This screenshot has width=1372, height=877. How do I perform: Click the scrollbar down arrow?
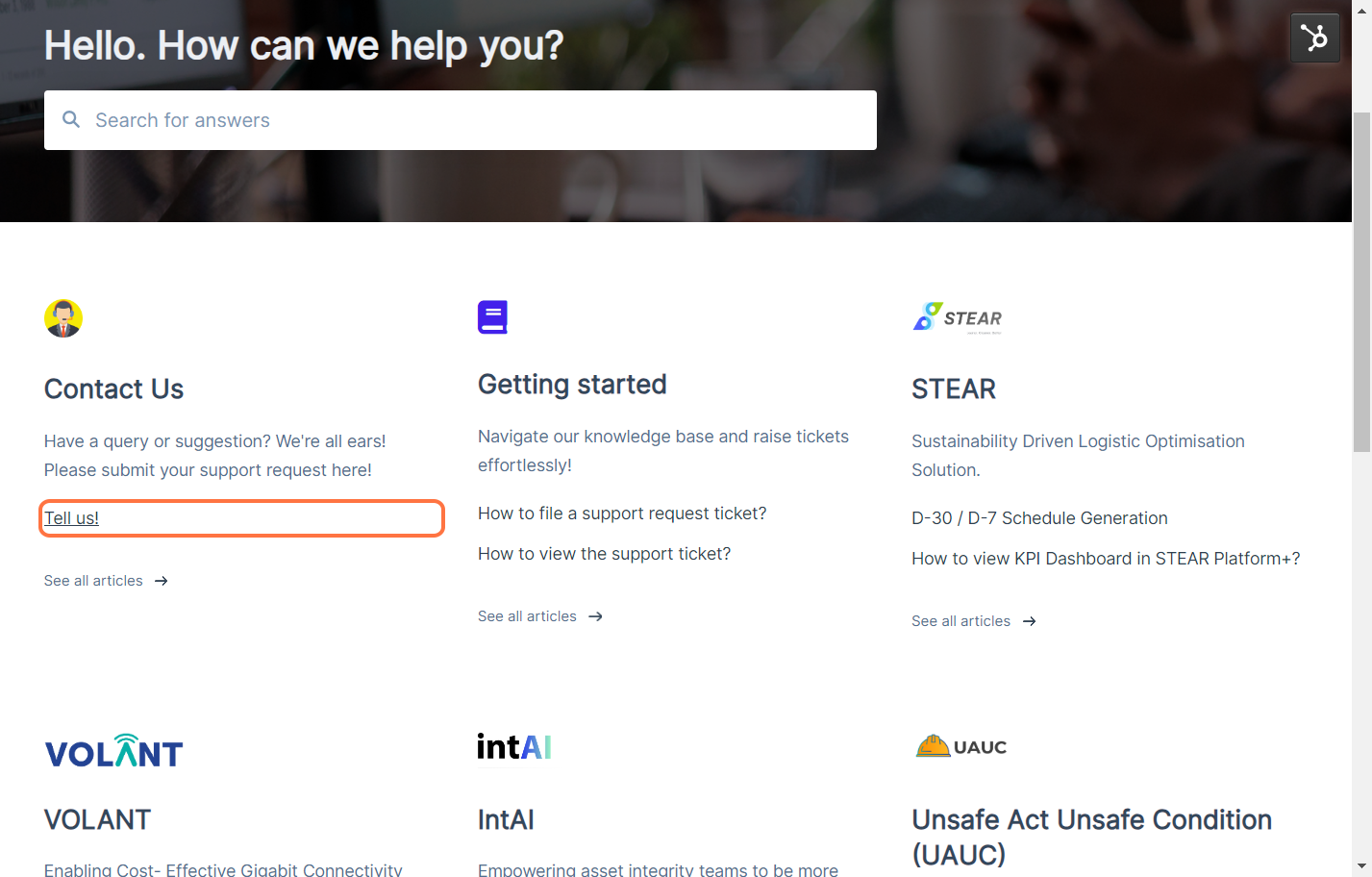click(1361, 866)
